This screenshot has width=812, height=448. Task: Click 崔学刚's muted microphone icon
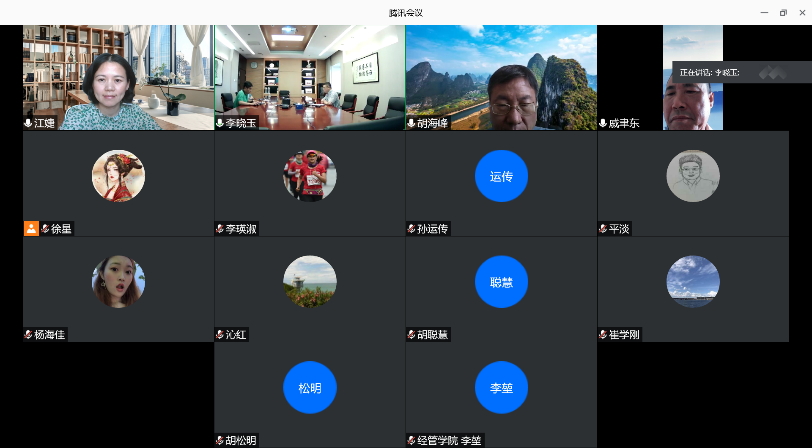[x=603, y=334]
